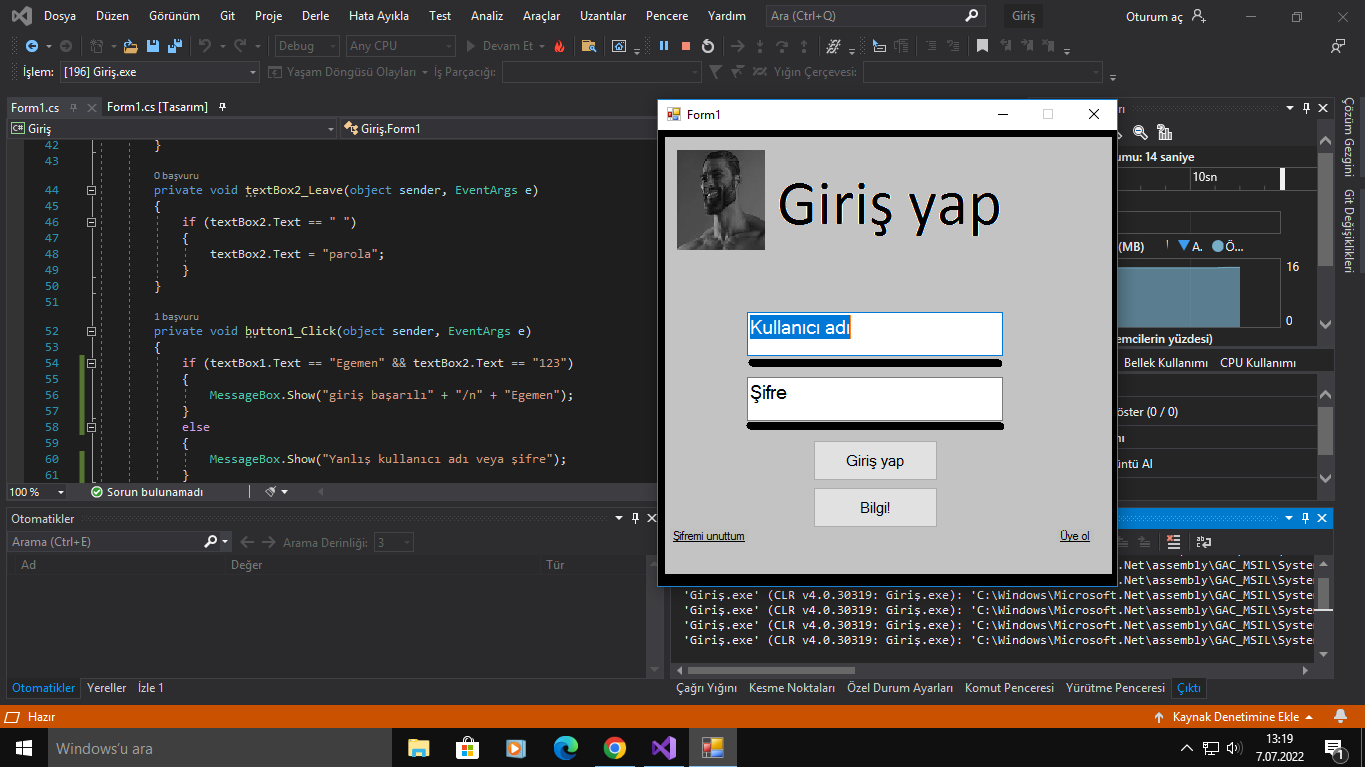
Task: Expand the editor zoom level 100% dropdown
Action: (x=61, y=492)
